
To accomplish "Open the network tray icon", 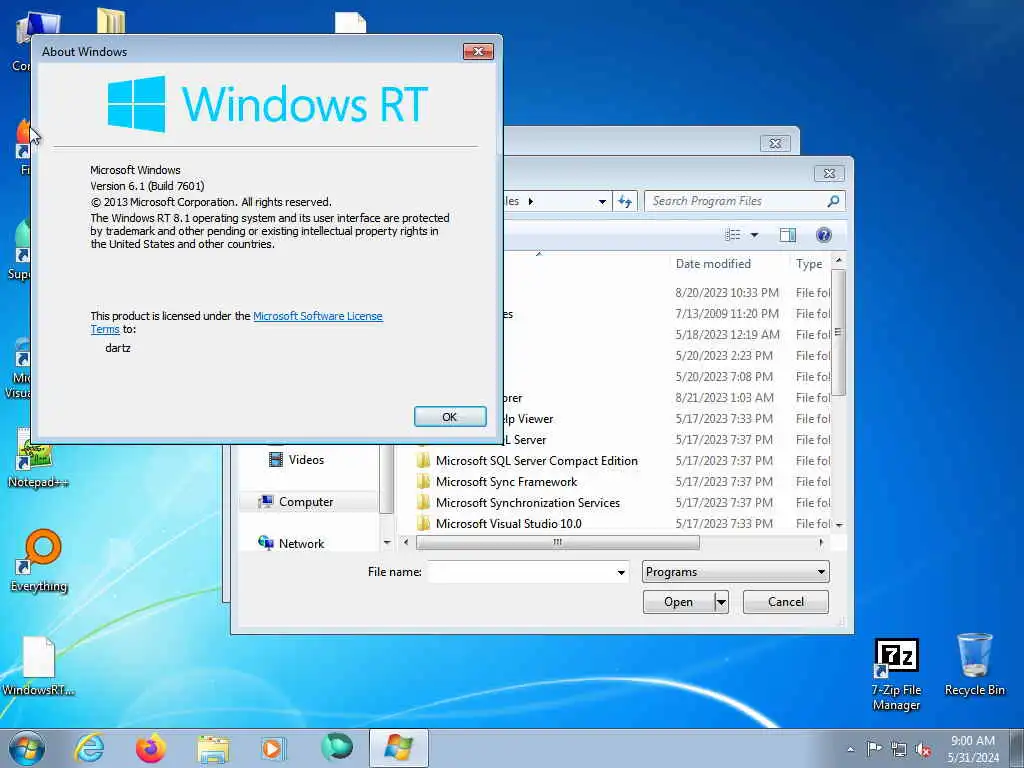I will pyautogui.click(x=899, y=749).
